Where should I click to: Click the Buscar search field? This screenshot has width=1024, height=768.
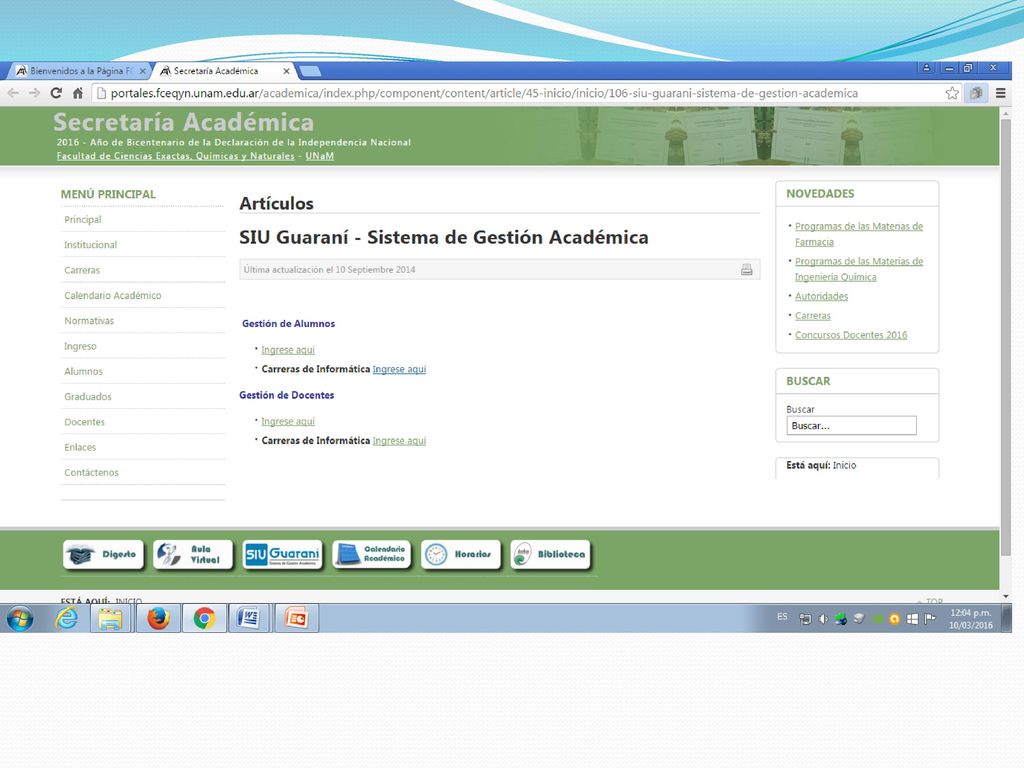click(851, 426)
